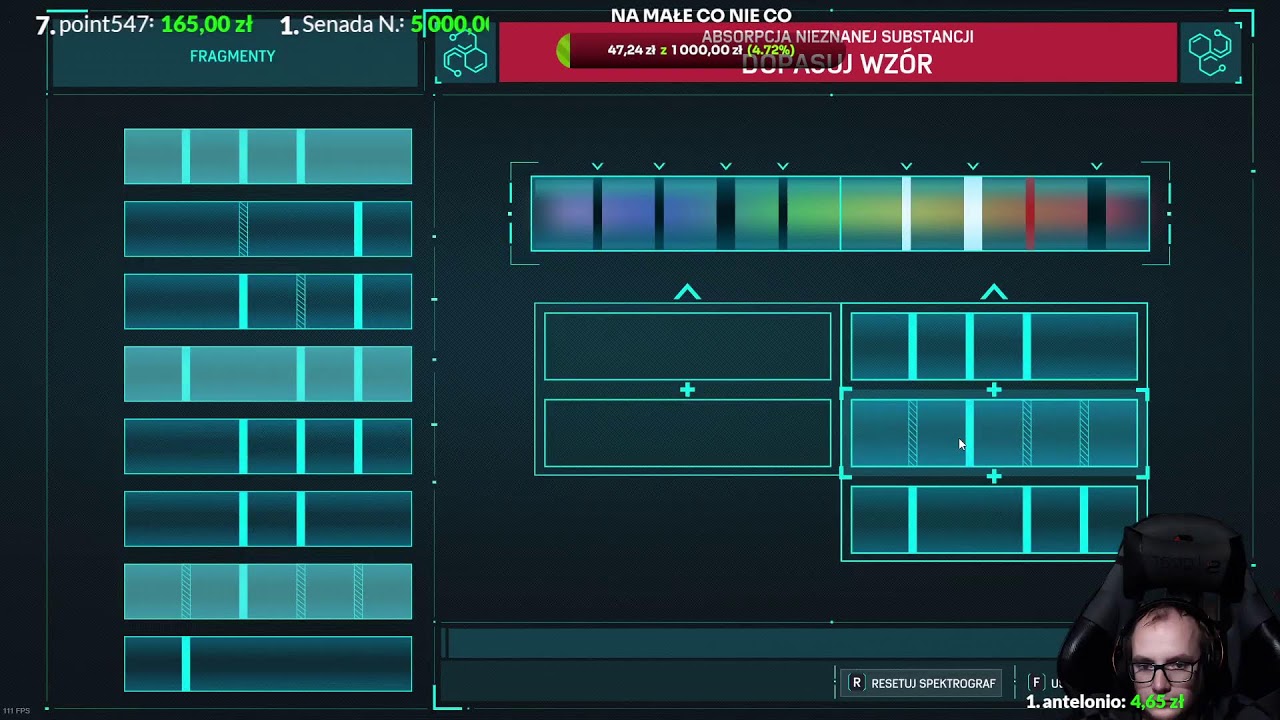Click the first chevron marker above the spectrum
This screenshot has width=1280, height=720.
click(x=597, y=166)
